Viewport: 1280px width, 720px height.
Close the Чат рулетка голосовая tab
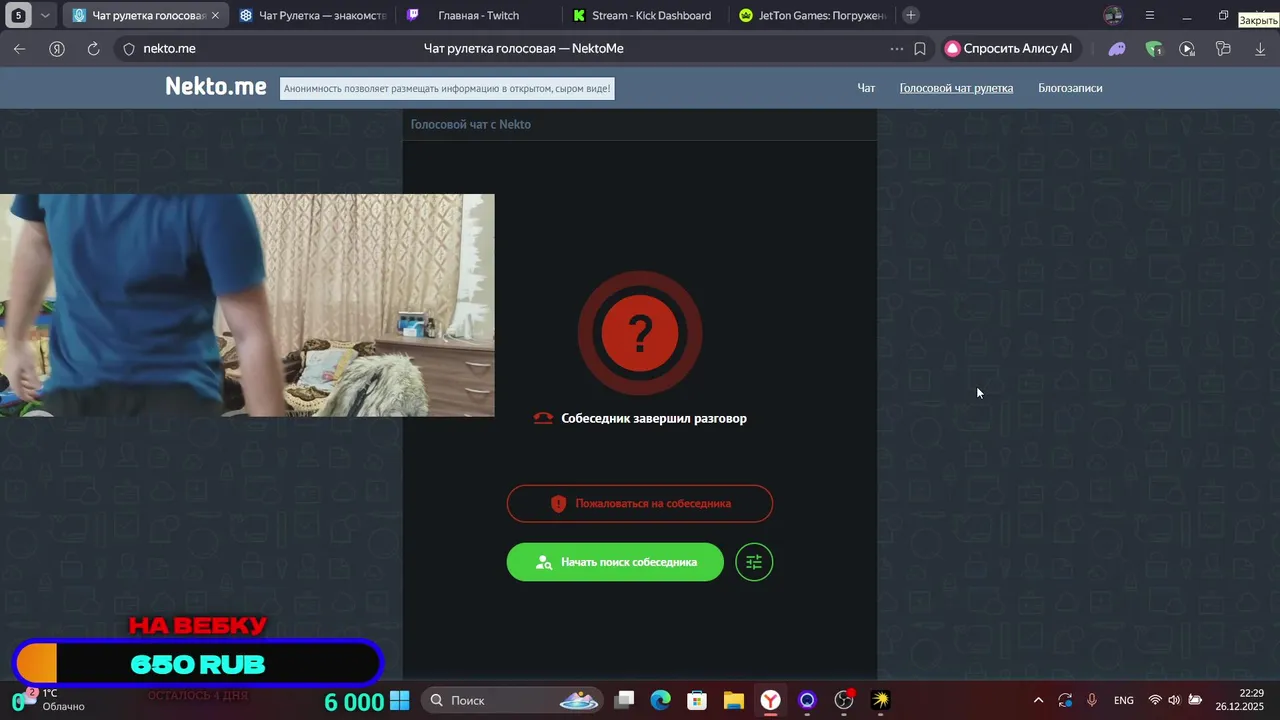[x=214, y=15]
